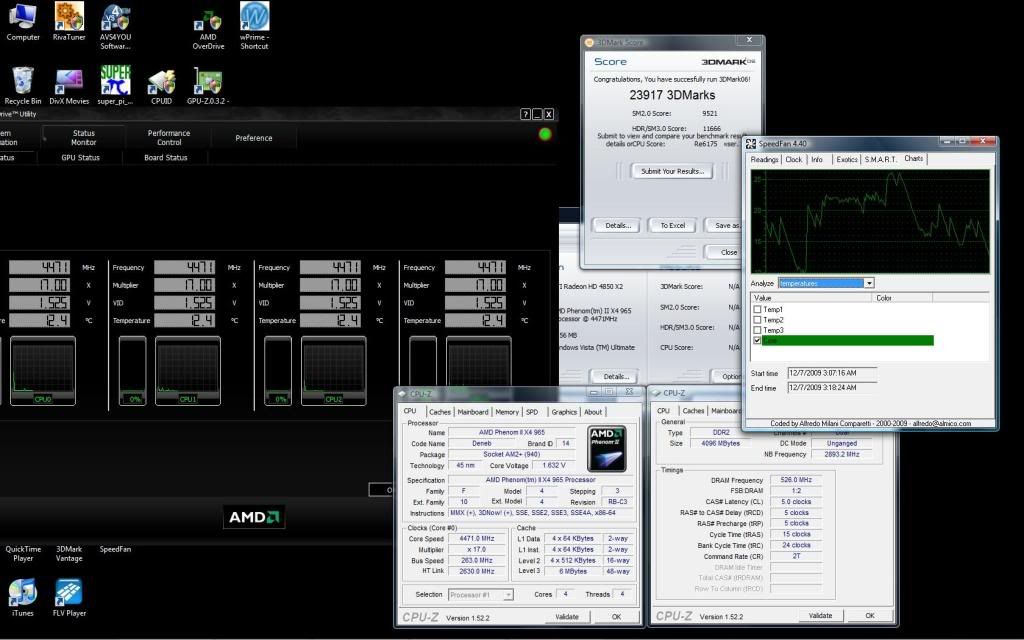Screen dimensions: 1024x640
Task: Enable the Temp1 checkbox in SpeedFan
Action: coord(757,310)
